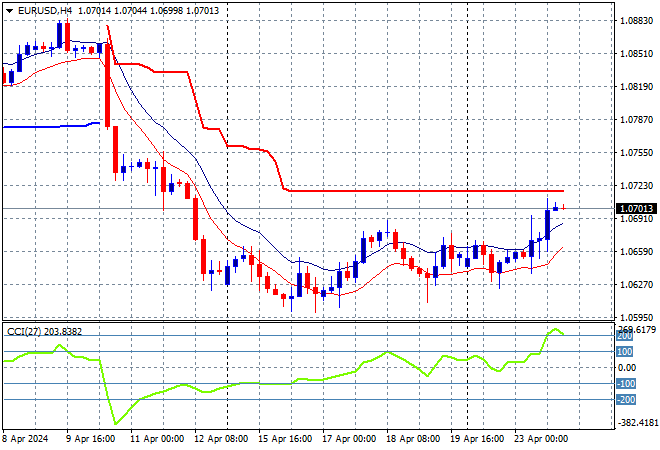
Task: Click the 1.05960 price axis label
Action: (x=635, y=317)
